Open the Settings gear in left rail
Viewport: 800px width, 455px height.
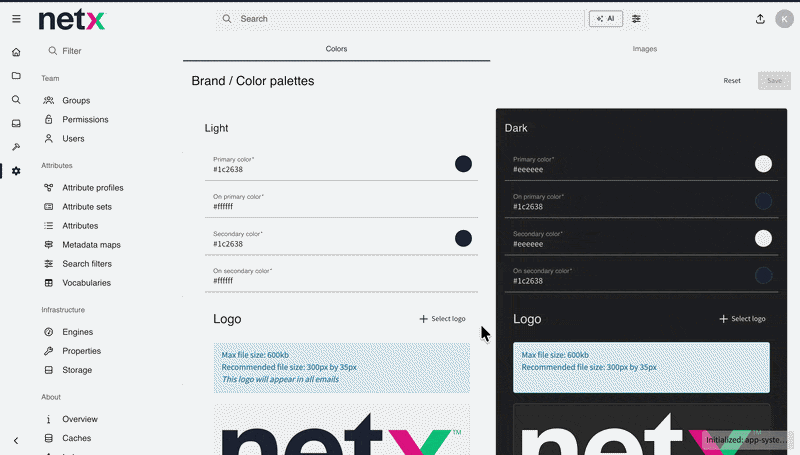click(x=16, y=171)
